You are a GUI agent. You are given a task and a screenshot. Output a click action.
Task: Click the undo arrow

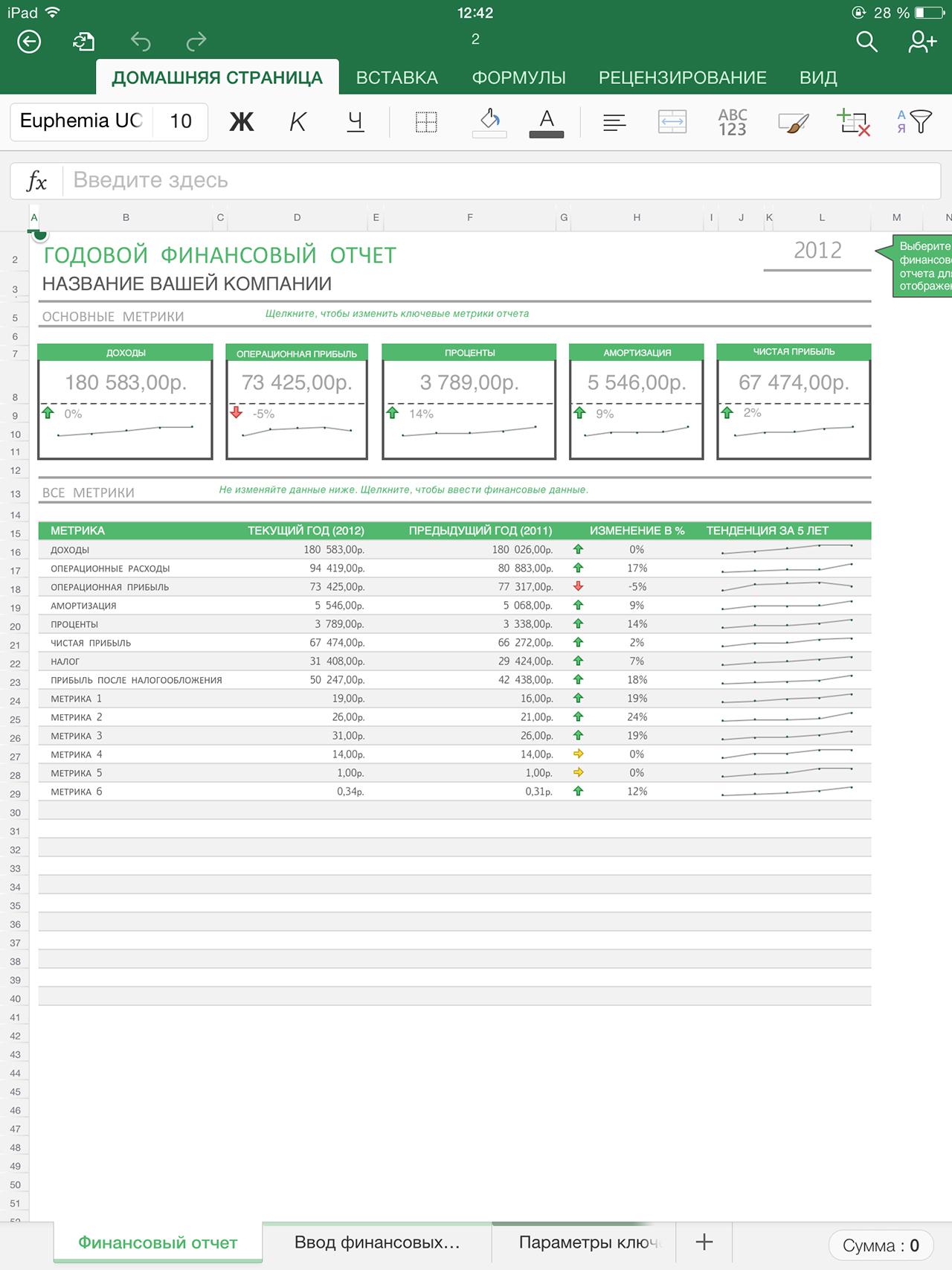tap(141, 42)
